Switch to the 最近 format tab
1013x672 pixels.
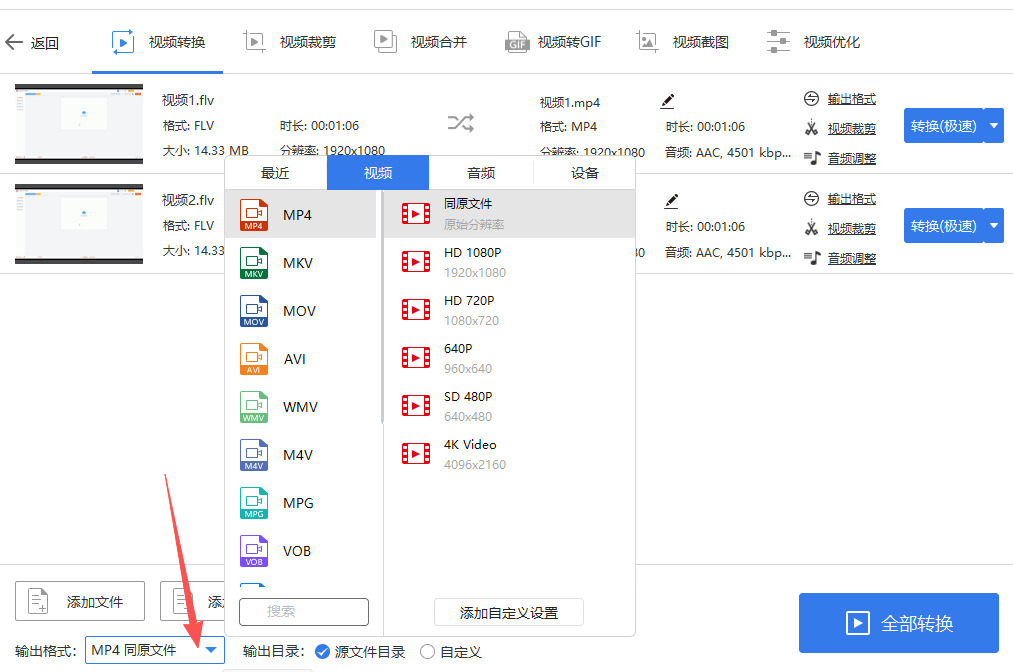tap(275, 173)
